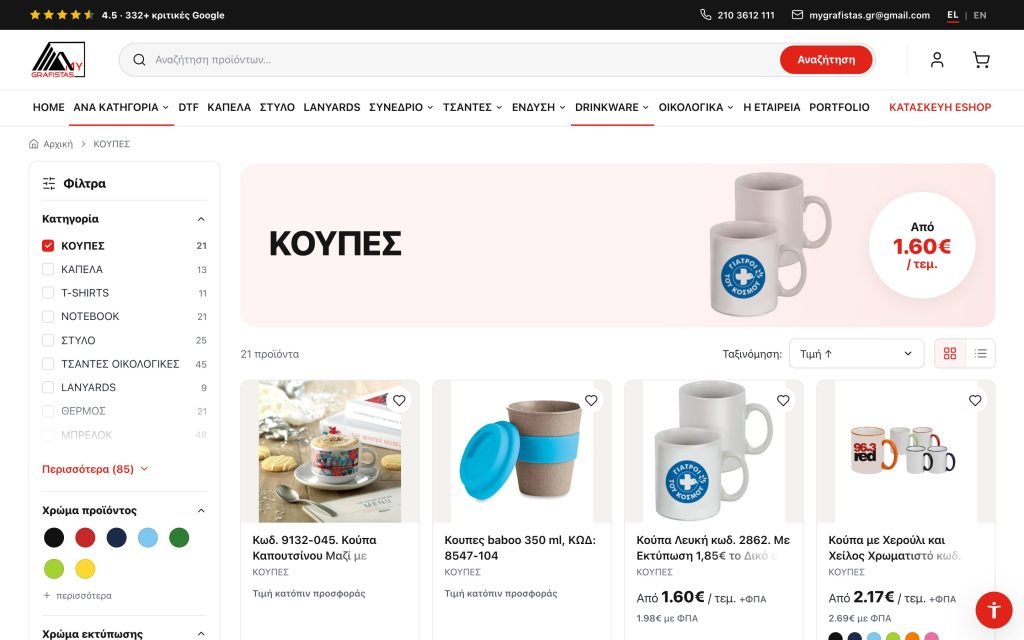The image size is (1024, 640).
Task: Select the red product color swatch
Action: coord(85,537)
